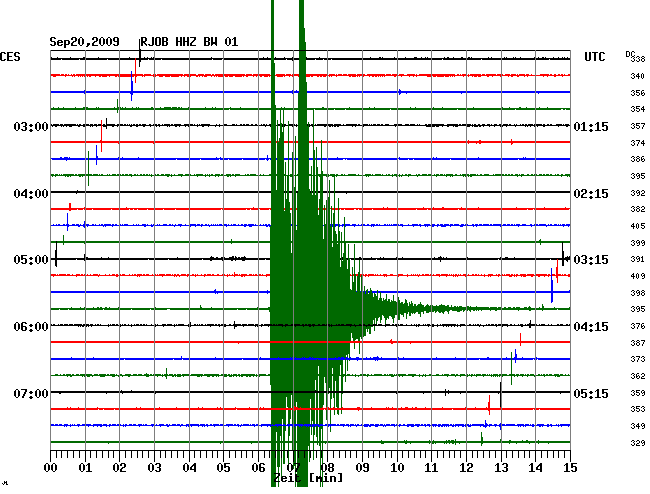Click the 02:15 UTC time label
The height and width of the screenshot is (494, 650).
pos(591,194)
